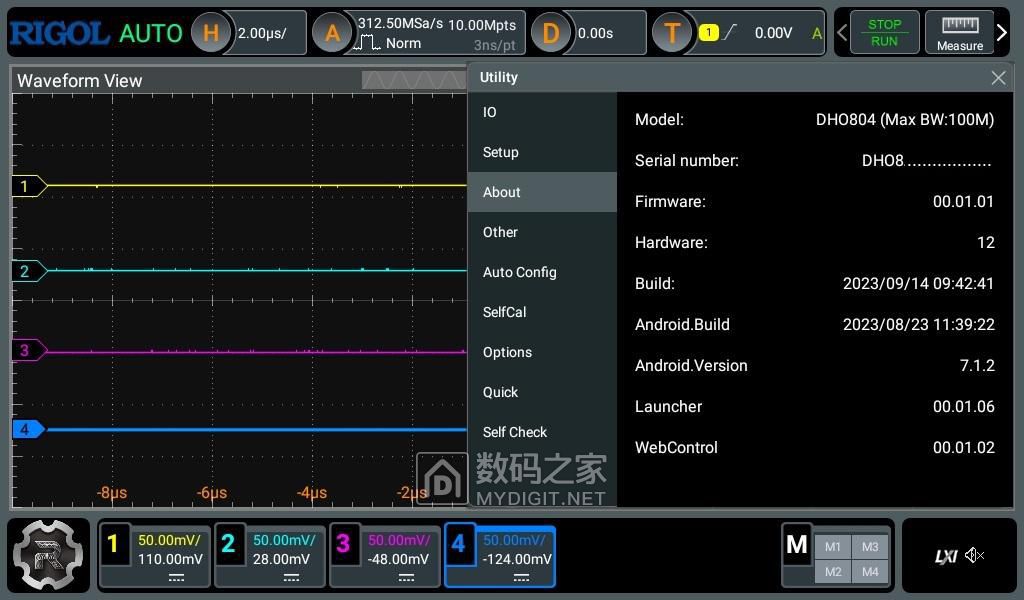Open channel 3 -48.00mV offset setting

(x=398, y=560)
